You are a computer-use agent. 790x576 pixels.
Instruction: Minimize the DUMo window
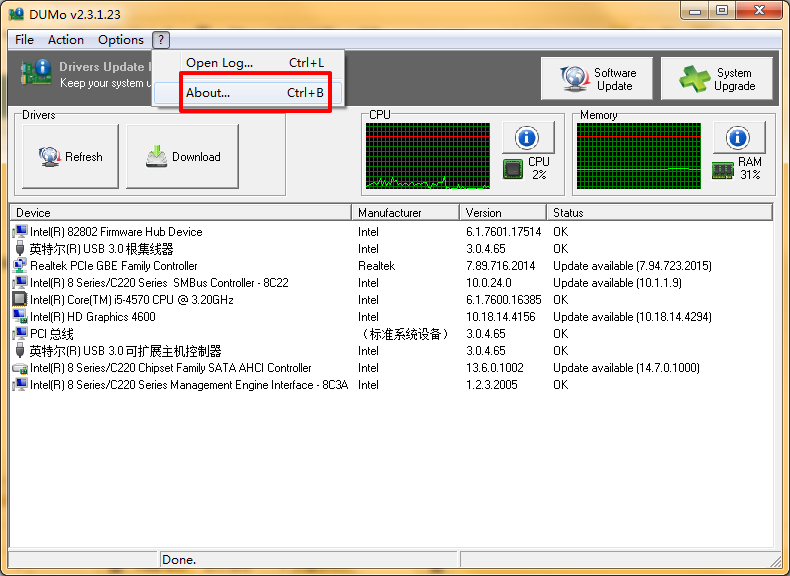(695, 11)
